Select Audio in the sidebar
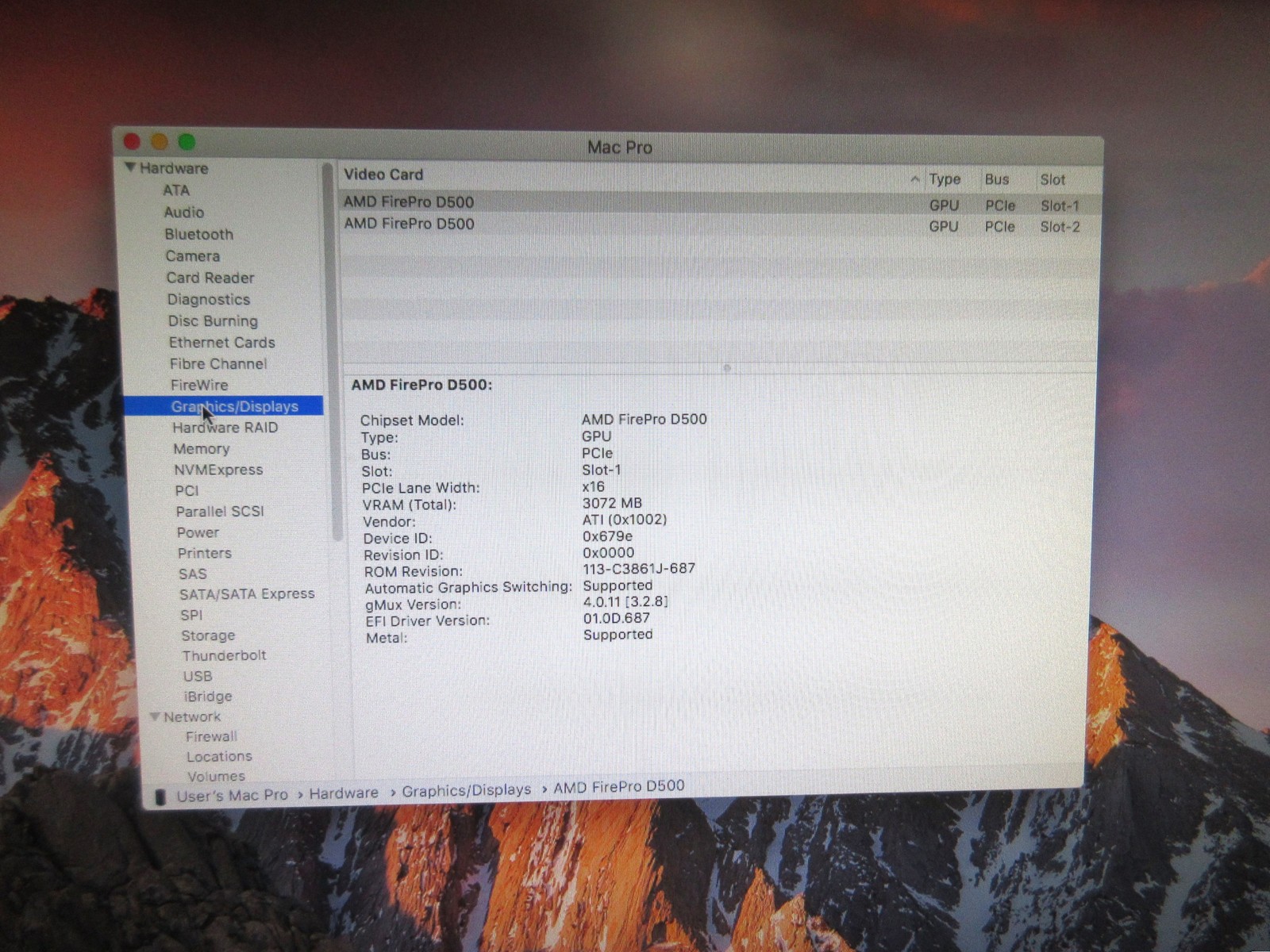The width and height of the screenshot is (1270, 952). click(183, 212)
